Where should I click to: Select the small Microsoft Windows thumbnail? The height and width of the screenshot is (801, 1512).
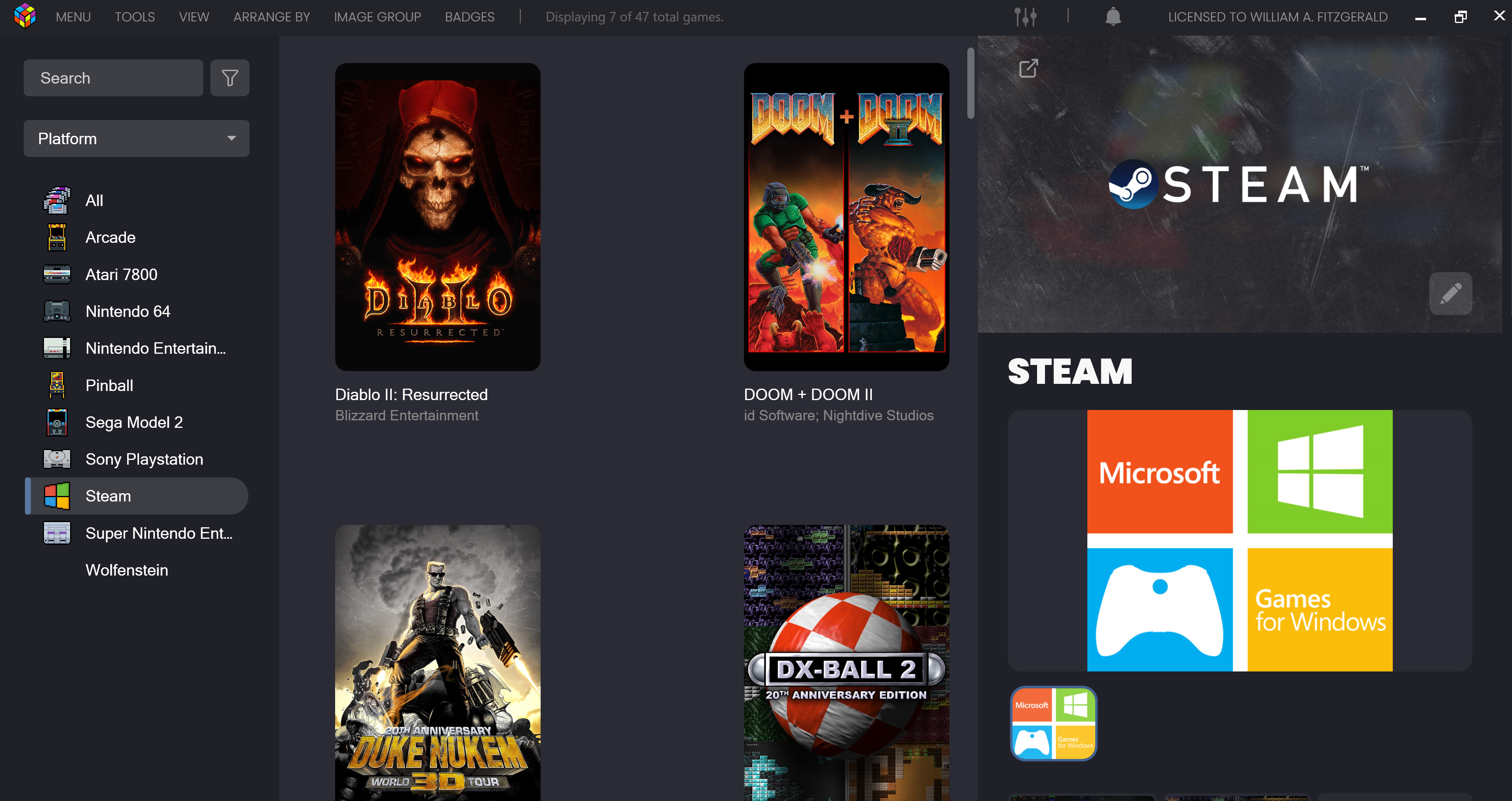pyautogui.click(x=1053, y=723)
